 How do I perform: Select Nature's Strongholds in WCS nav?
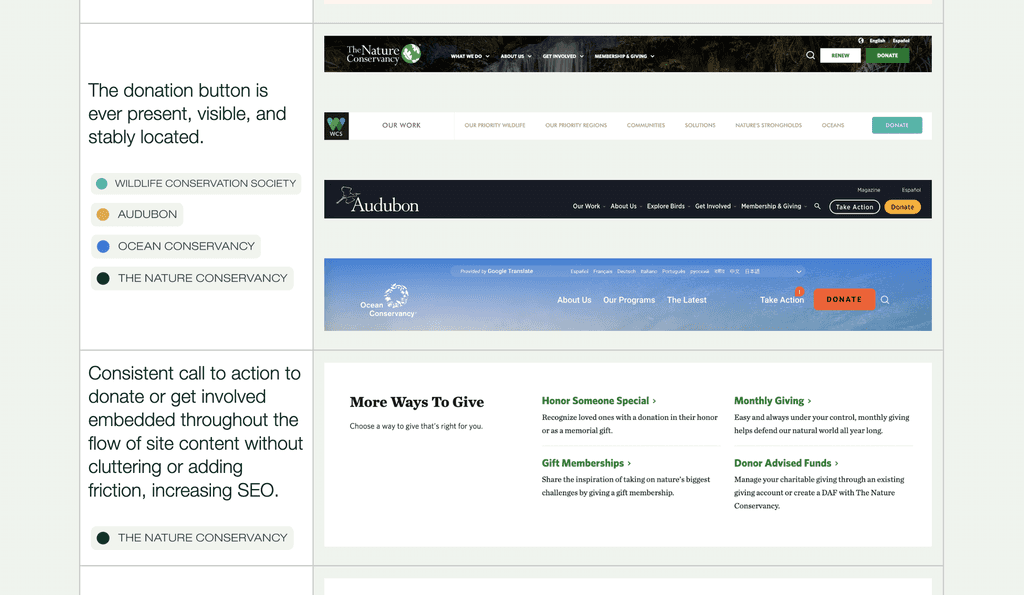(769, 125)
